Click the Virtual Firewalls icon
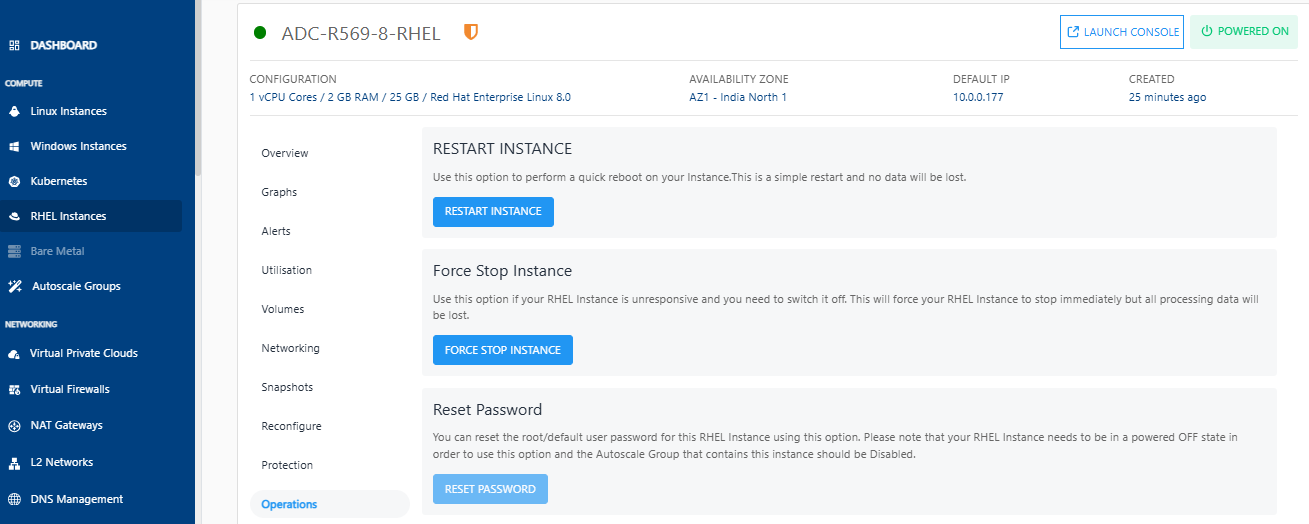Viewport: 1309px width, 524px height. (14, 389)
